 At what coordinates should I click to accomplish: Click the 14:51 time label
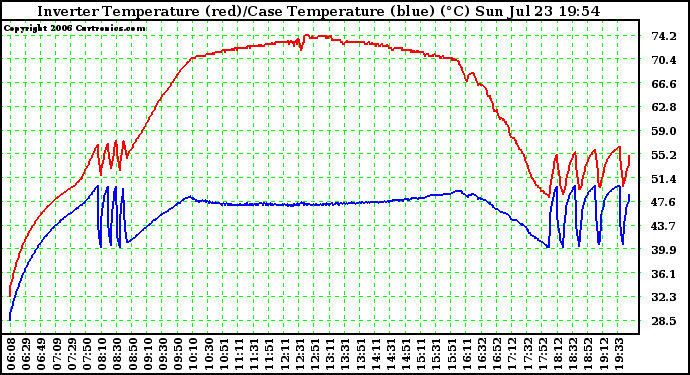[406, 354]
